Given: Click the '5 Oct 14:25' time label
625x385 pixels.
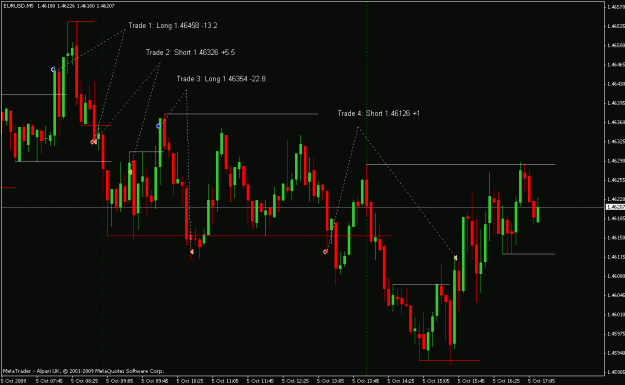Looking at the screenshot, I should (x=400, y=381).
